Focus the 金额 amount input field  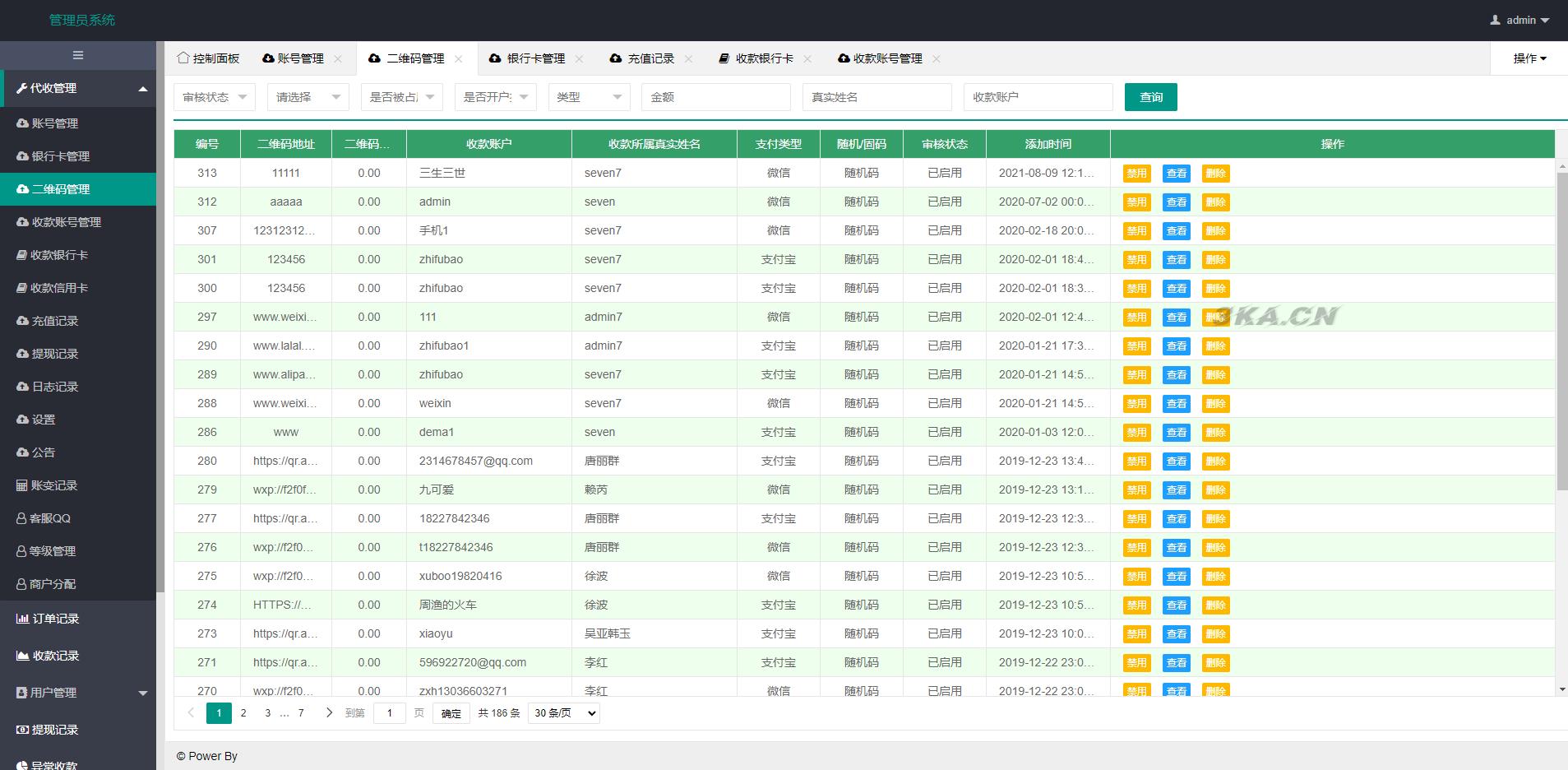[x=716, y=97]
